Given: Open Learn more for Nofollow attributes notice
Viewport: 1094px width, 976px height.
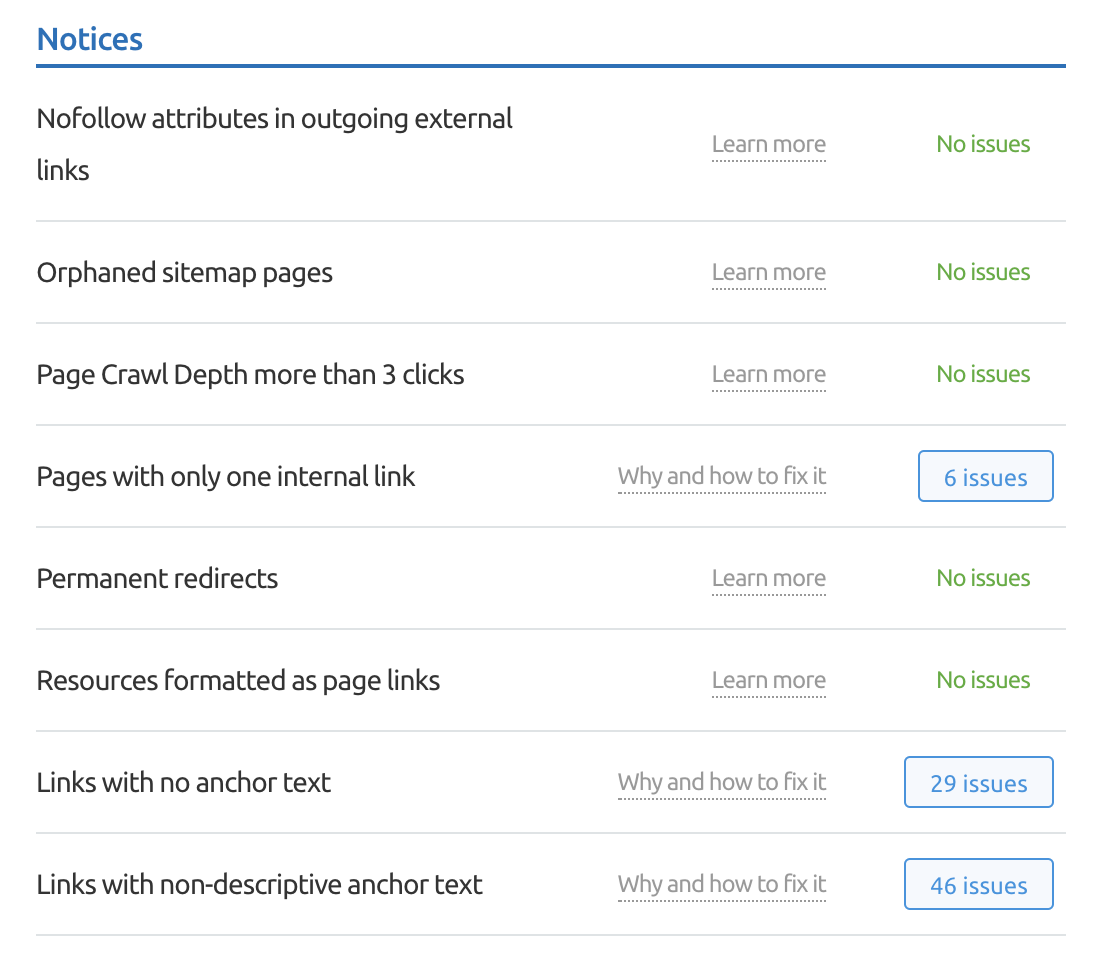Looking at the screenshot, I should pos(768,144).
